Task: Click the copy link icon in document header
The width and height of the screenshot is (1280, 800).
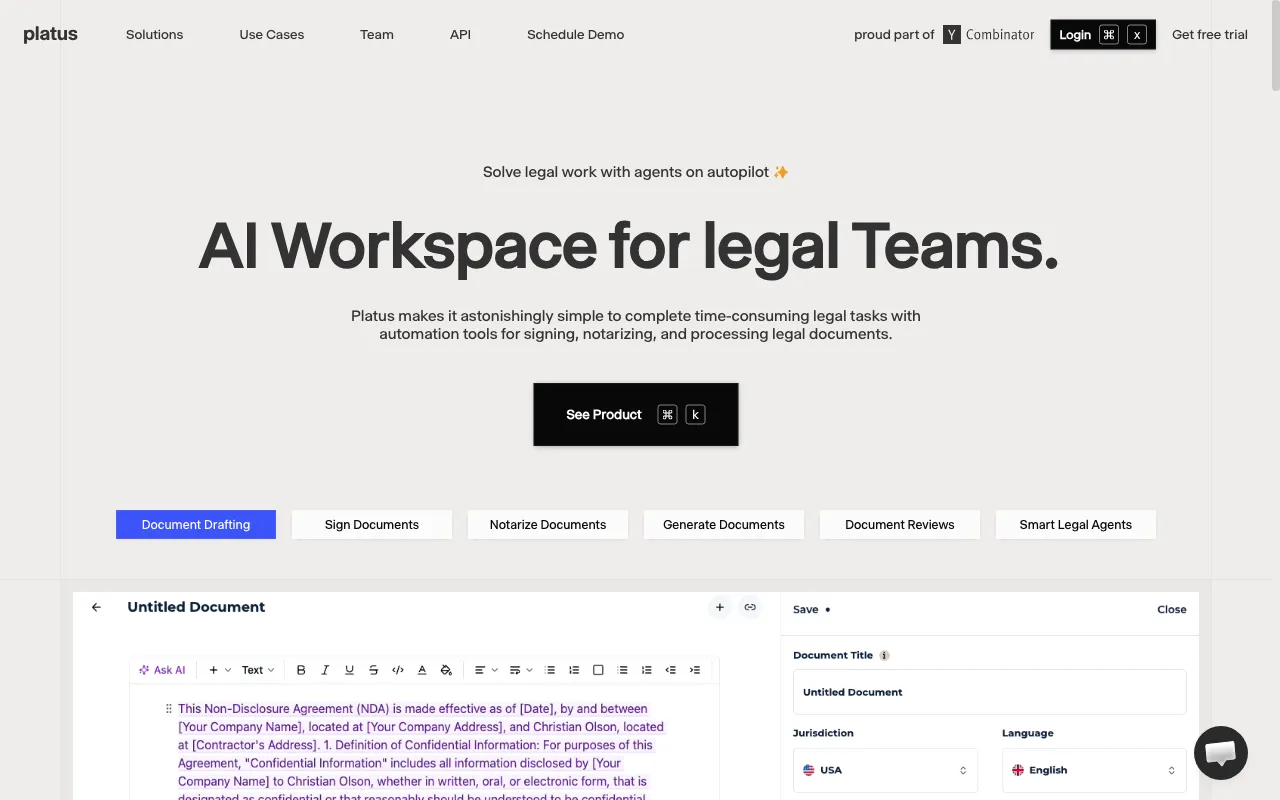Action: pos(750,607)
